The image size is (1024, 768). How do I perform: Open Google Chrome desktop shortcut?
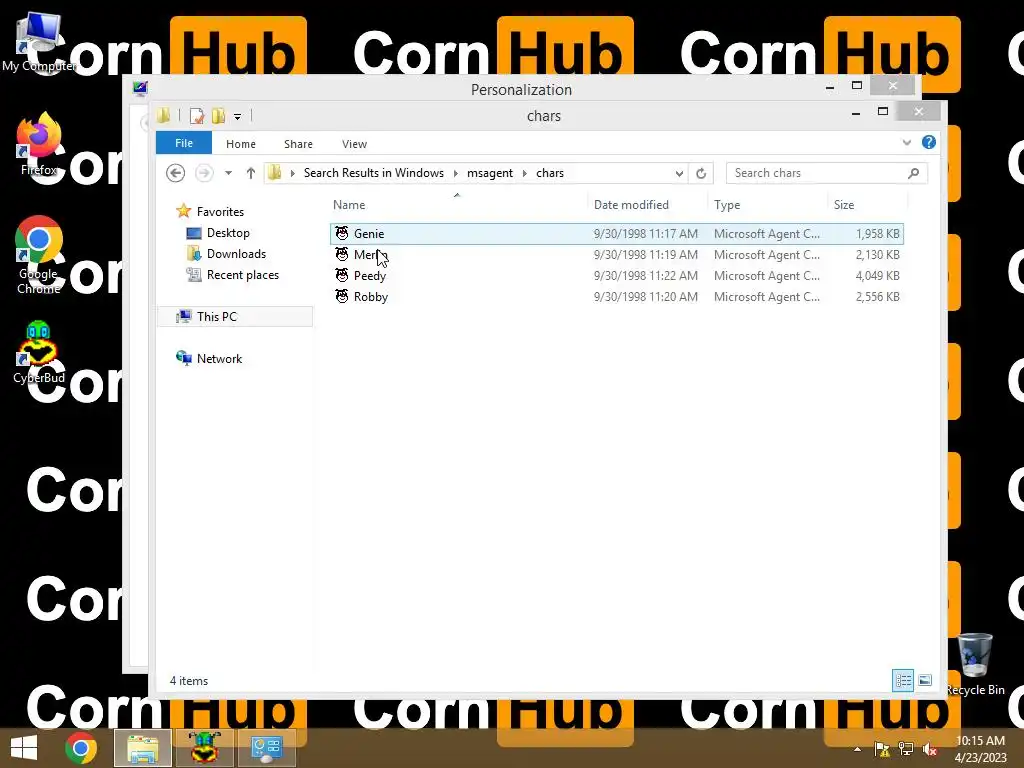[x=39, y=255]
